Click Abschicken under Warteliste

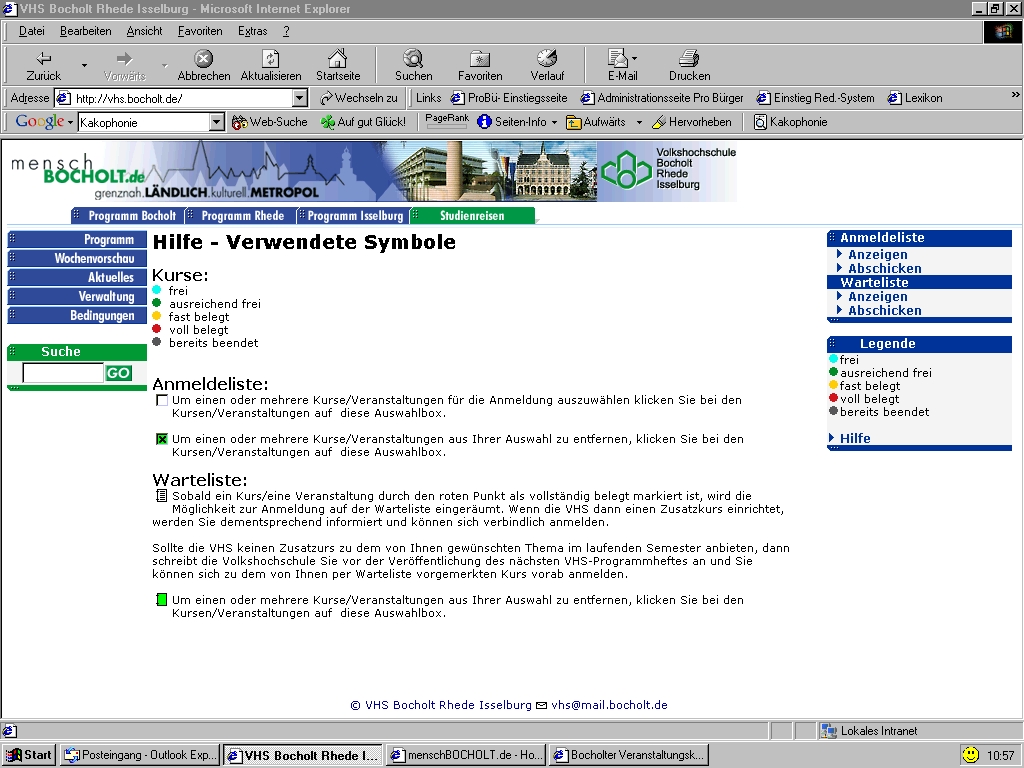884,310
